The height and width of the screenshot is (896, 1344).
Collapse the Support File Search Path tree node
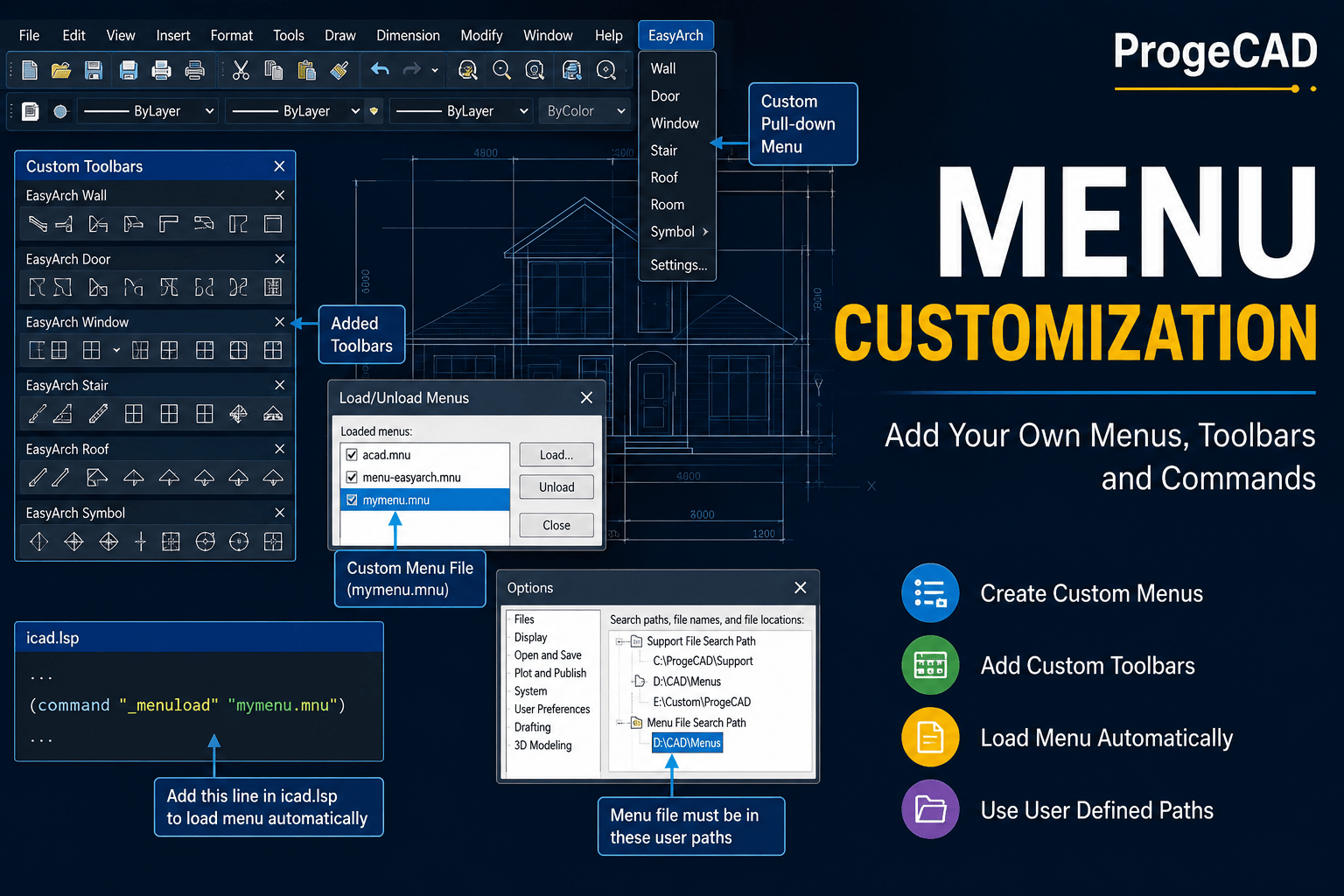(620, 641)
